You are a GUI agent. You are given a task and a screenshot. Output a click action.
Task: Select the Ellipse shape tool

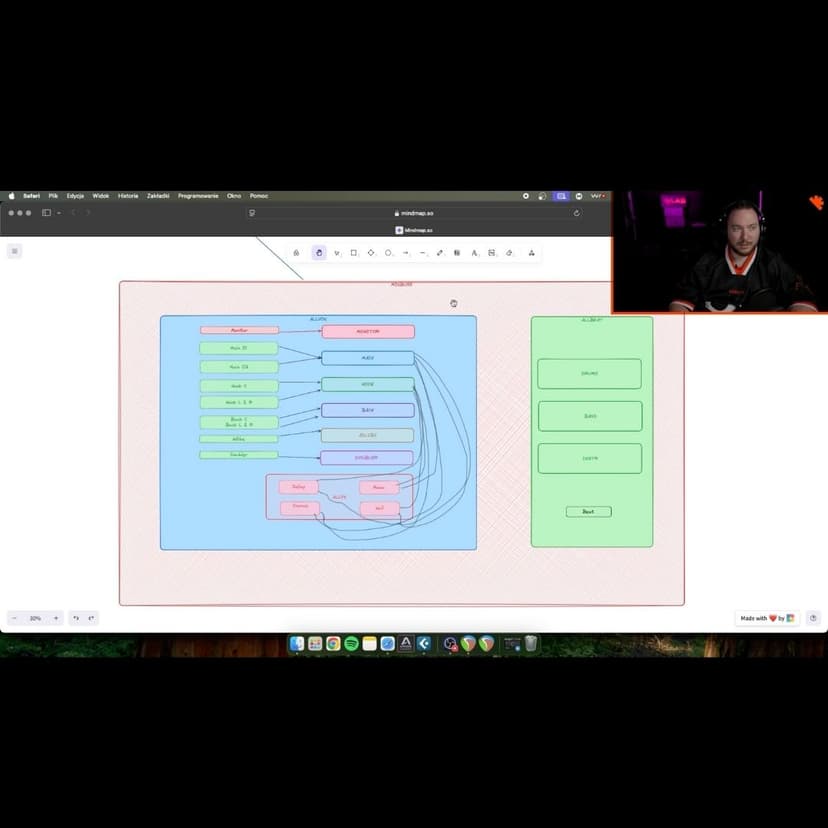388,253
